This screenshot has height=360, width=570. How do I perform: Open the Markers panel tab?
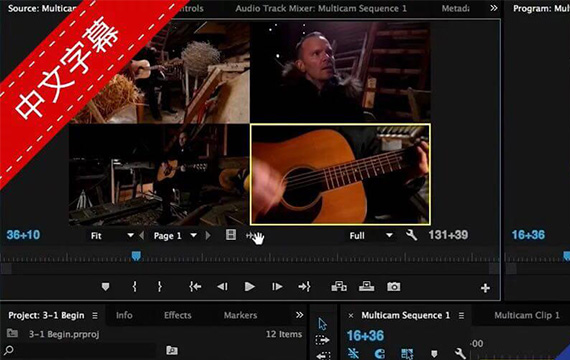240,315
